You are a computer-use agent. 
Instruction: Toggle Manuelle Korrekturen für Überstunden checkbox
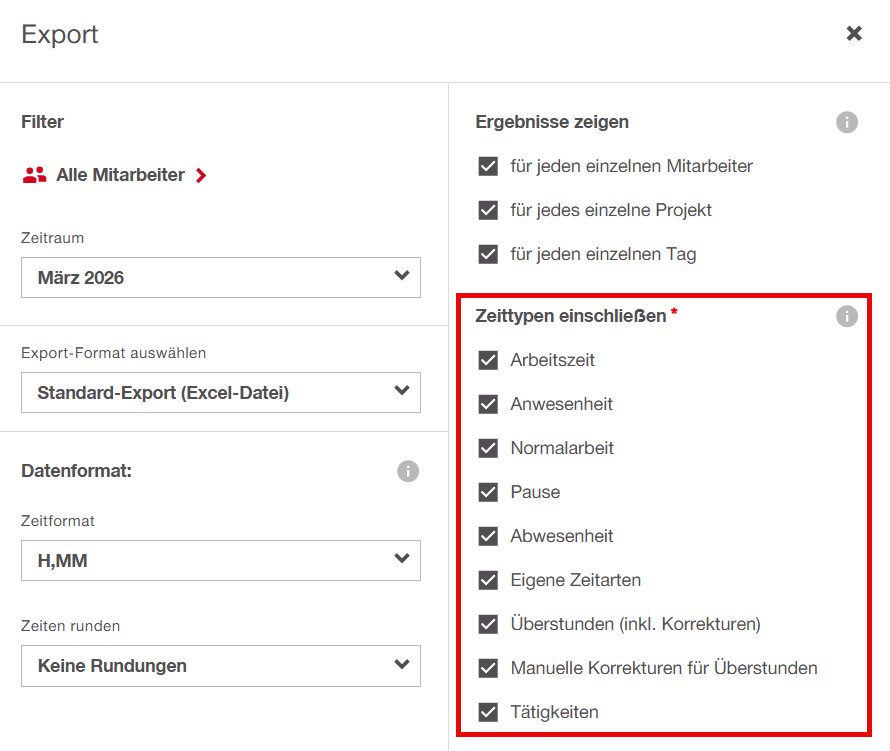pyautogui.click(x=488, y=668)
